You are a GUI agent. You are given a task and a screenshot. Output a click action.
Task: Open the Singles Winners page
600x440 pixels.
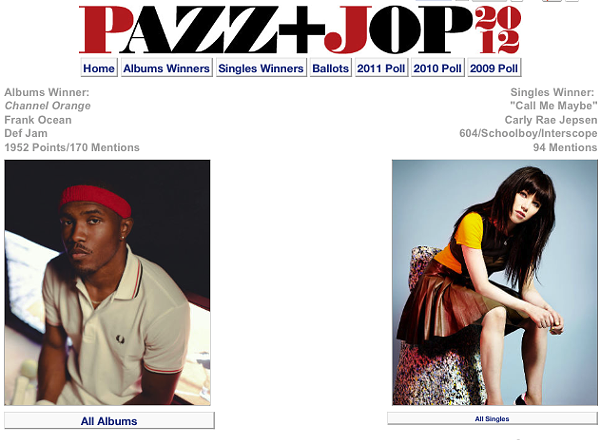coord(261,68)
